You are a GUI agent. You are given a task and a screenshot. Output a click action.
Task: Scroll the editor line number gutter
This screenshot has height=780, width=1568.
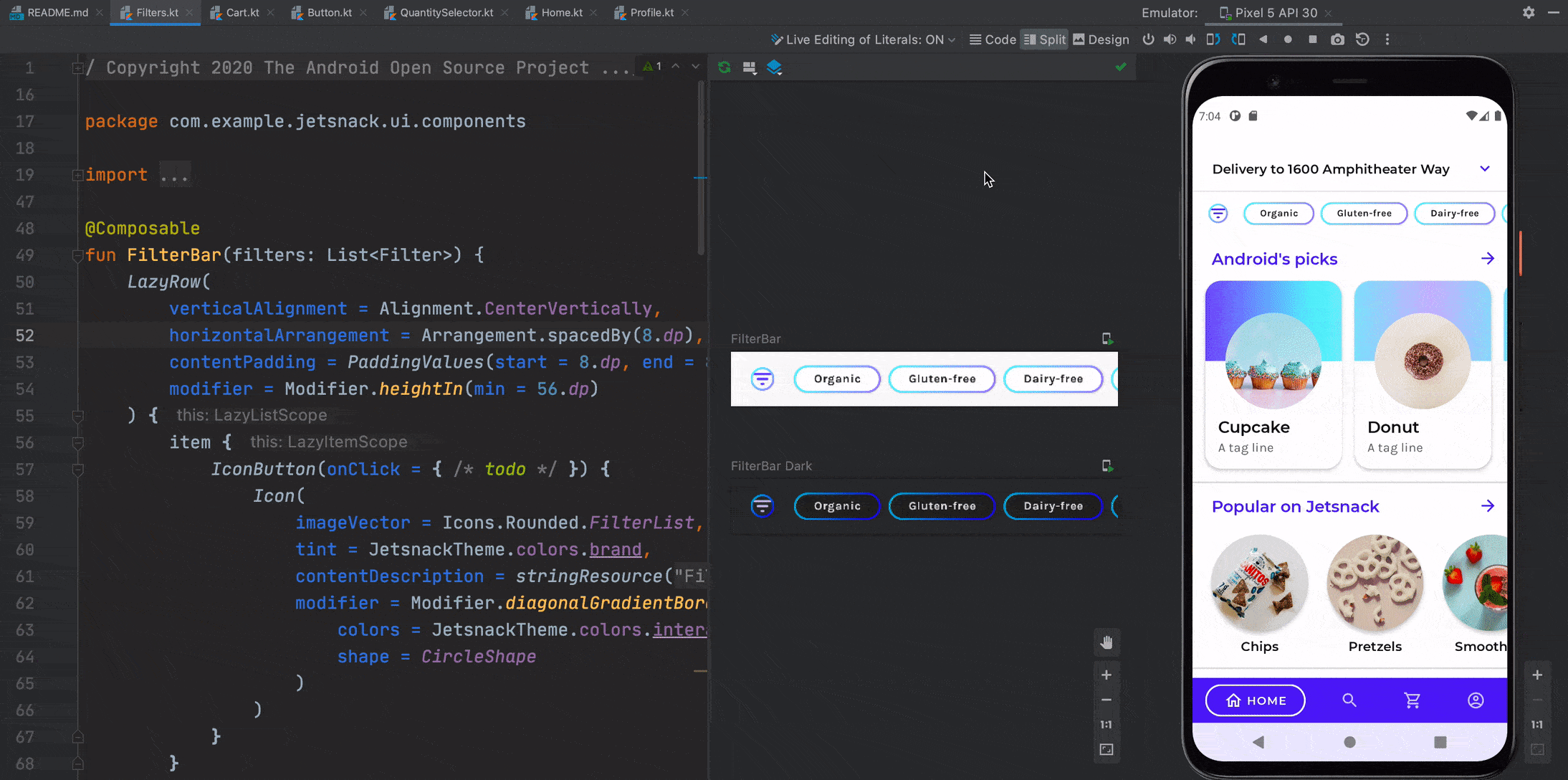[27, 400]
